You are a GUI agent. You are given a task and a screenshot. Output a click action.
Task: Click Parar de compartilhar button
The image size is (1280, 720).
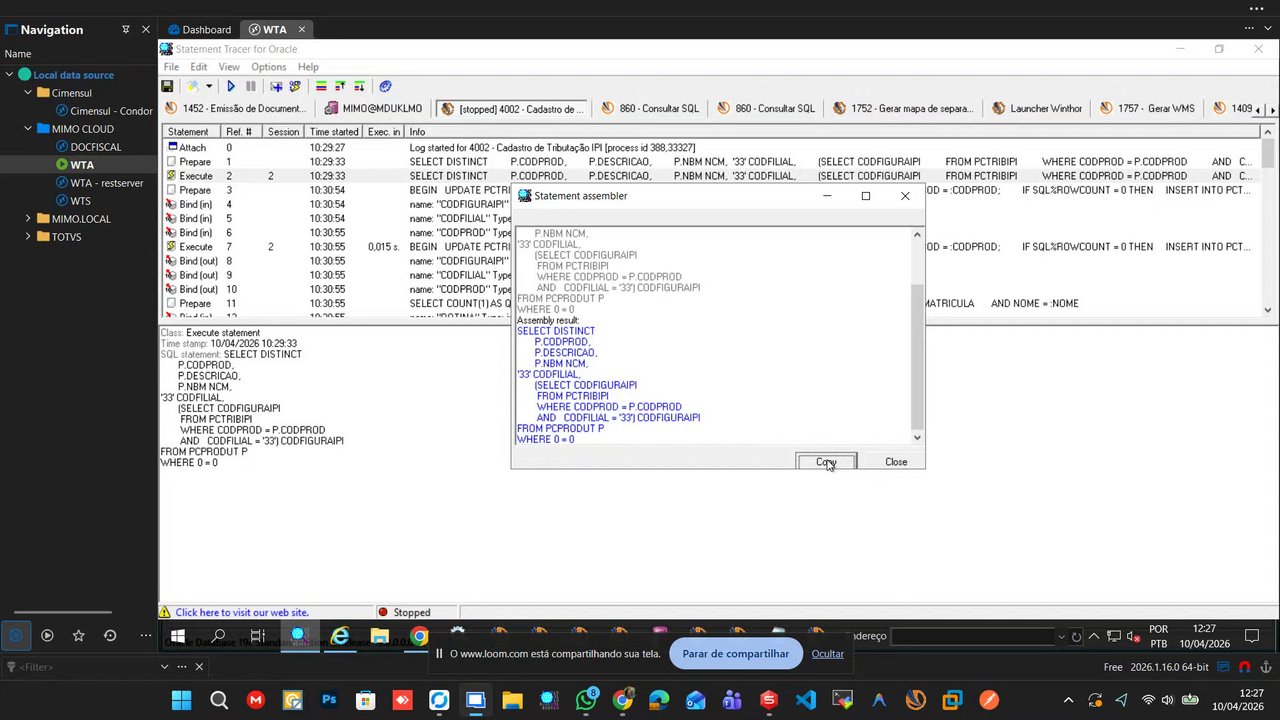pos(735,653)
